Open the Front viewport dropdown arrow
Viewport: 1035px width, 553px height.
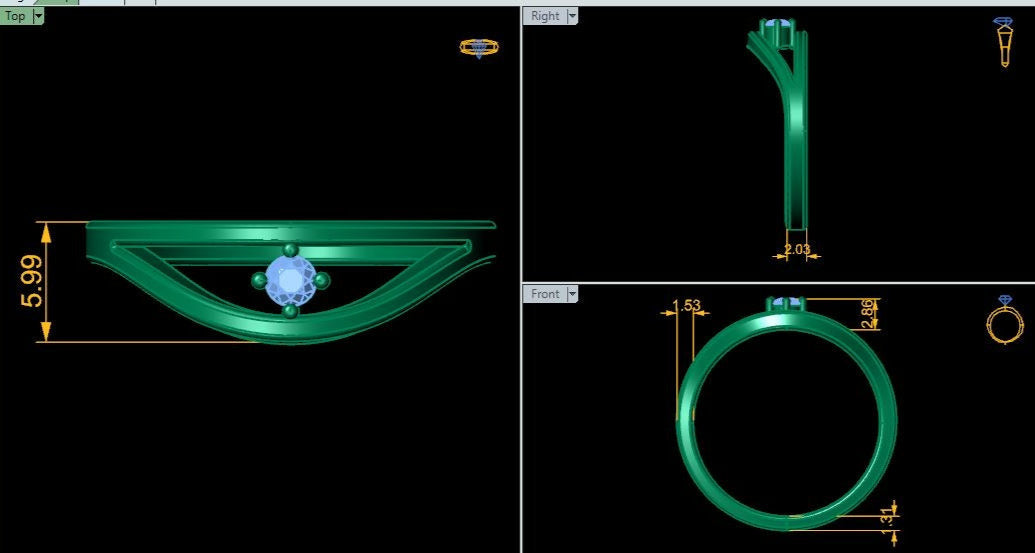572,294
